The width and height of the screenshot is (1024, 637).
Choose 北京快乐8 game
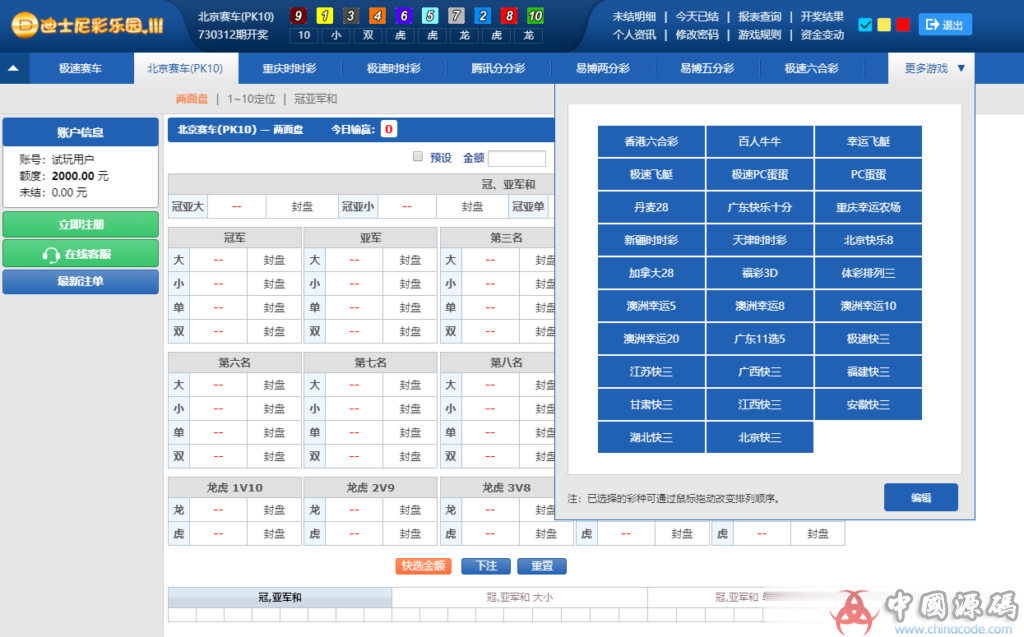coord(868,240)
